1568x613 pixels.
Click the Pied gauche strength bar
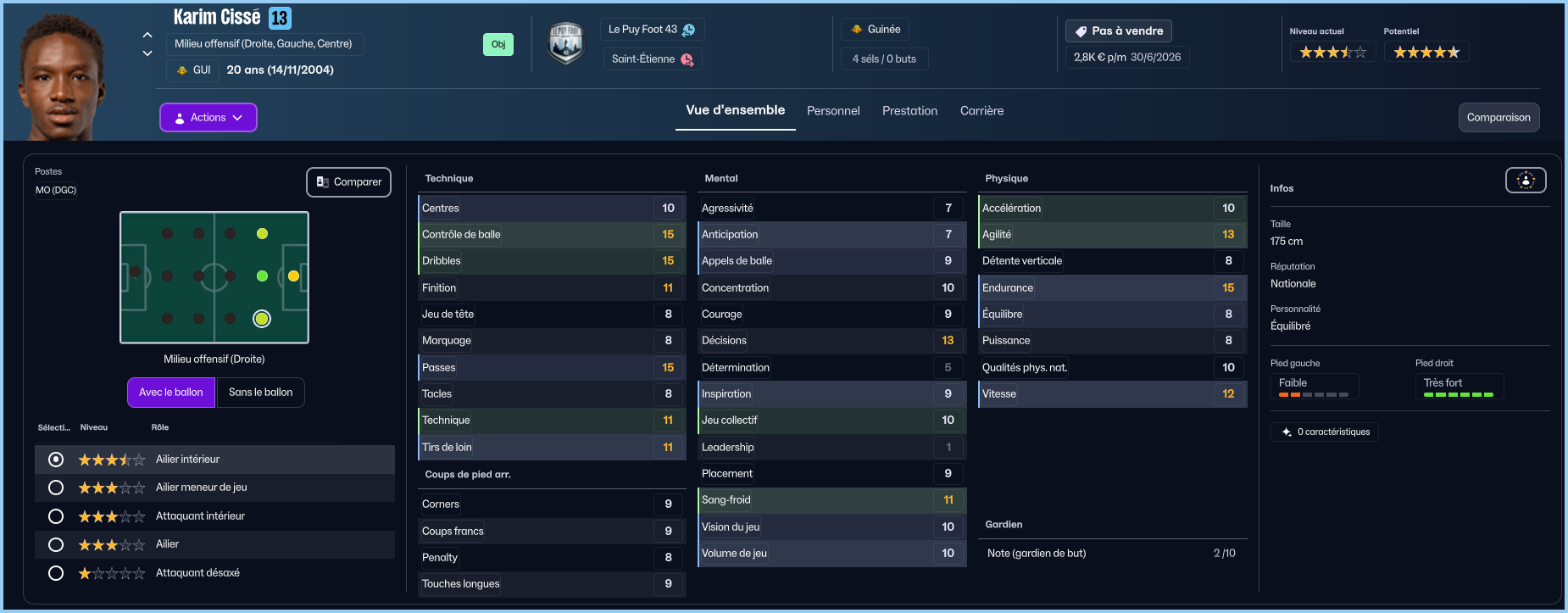pos(1313,394)
